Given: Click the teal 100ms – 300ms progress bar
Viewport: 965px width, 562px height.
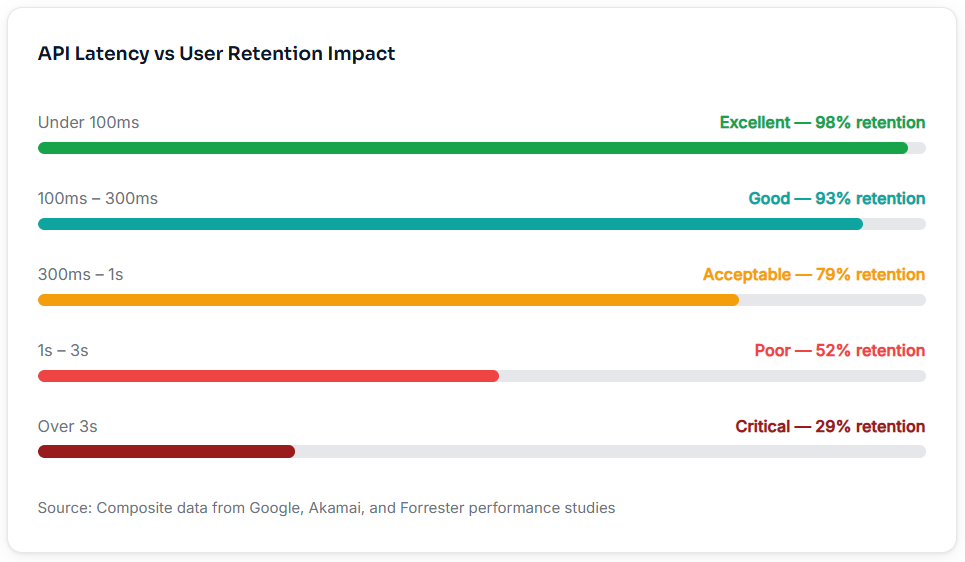Looking at the screenshot, I should tap(450, 224).
